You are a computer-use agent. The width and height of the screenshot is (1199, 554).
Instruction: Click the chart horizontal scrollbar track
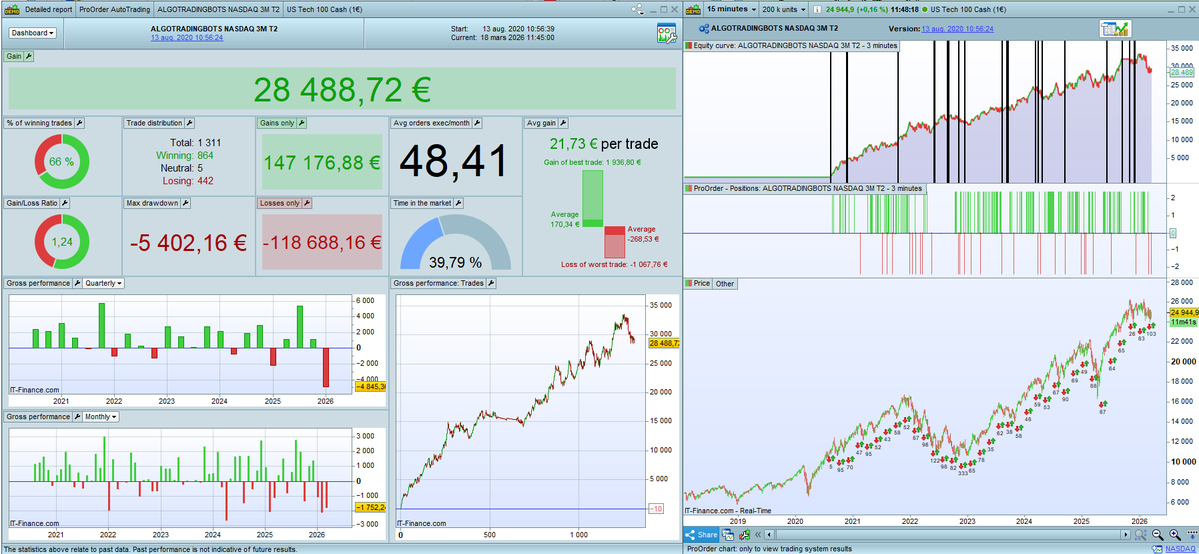tap(948, 535)
